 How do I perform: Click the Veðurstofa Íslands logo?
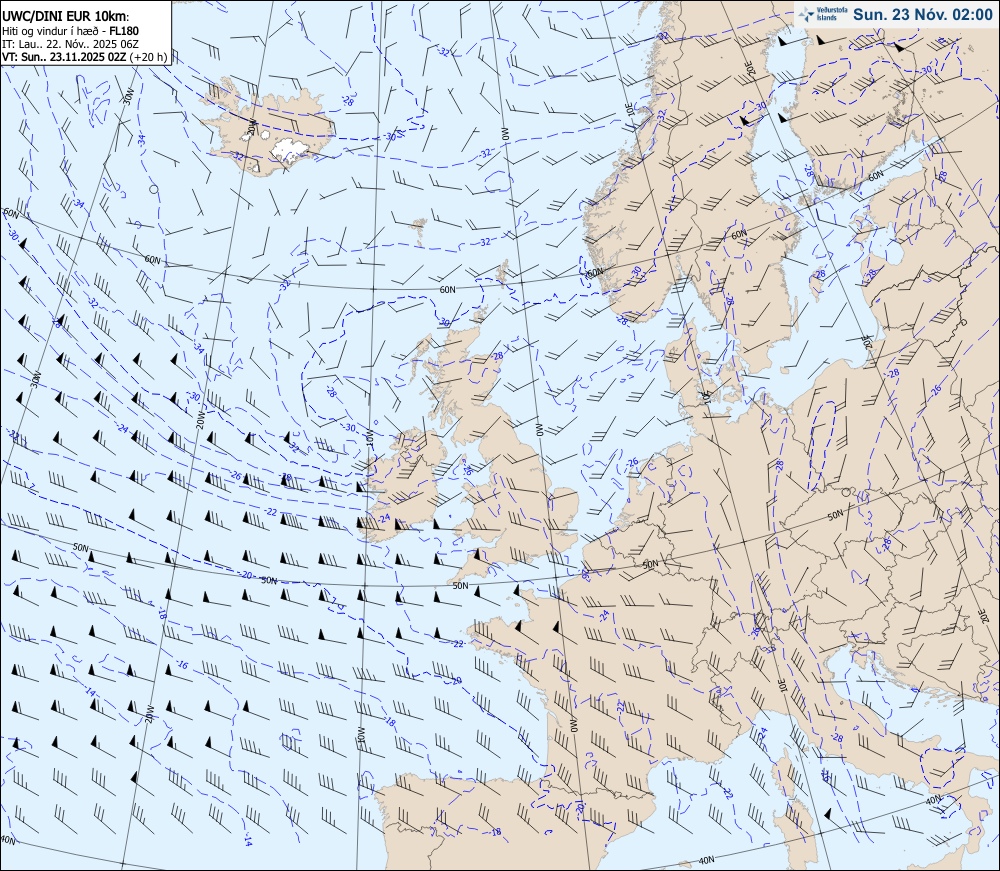821,15
